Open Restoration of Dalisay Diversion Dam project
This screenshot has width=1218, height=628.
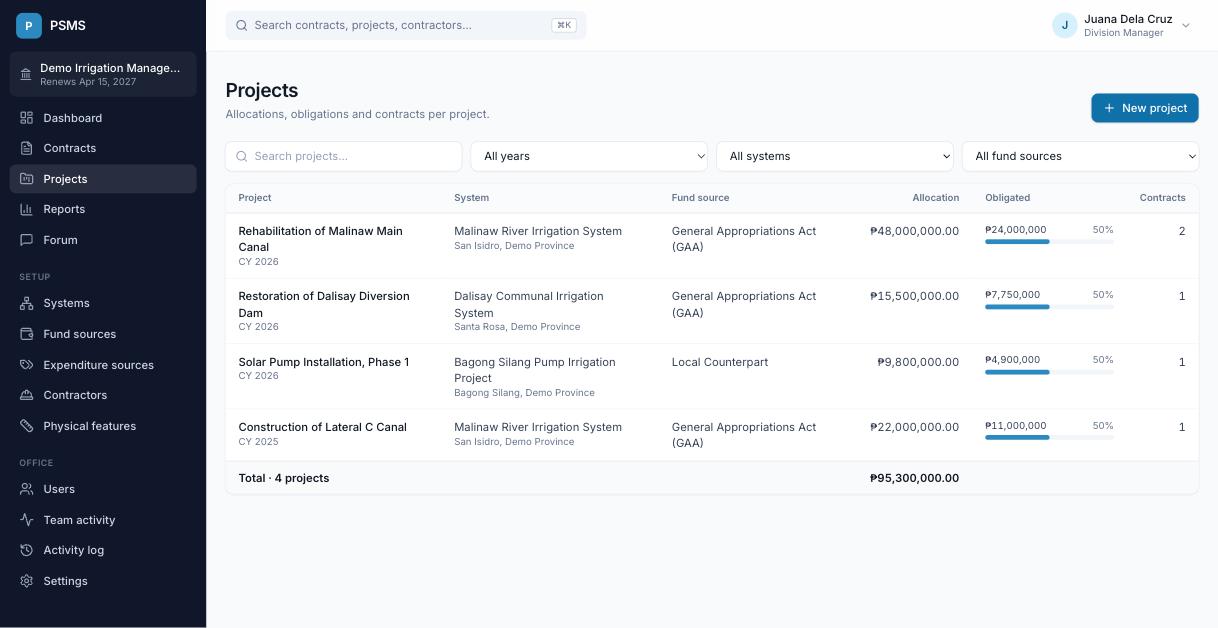click(324, 304)
